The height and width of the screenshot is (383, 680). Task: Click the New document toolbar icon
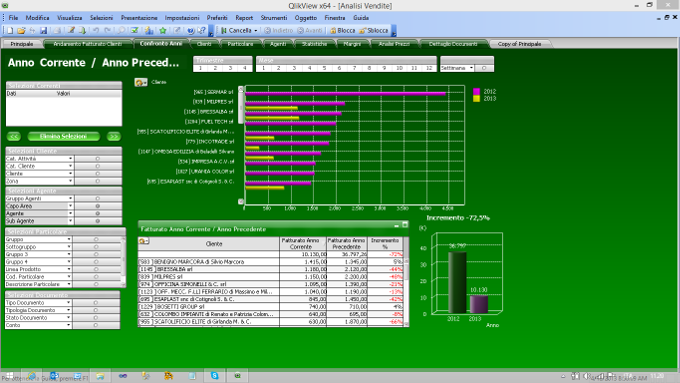tap(10, 30)
